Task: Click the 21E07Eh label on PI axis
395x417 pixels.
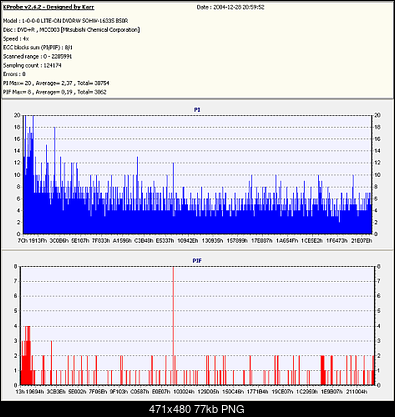Action: pos(361,241)
